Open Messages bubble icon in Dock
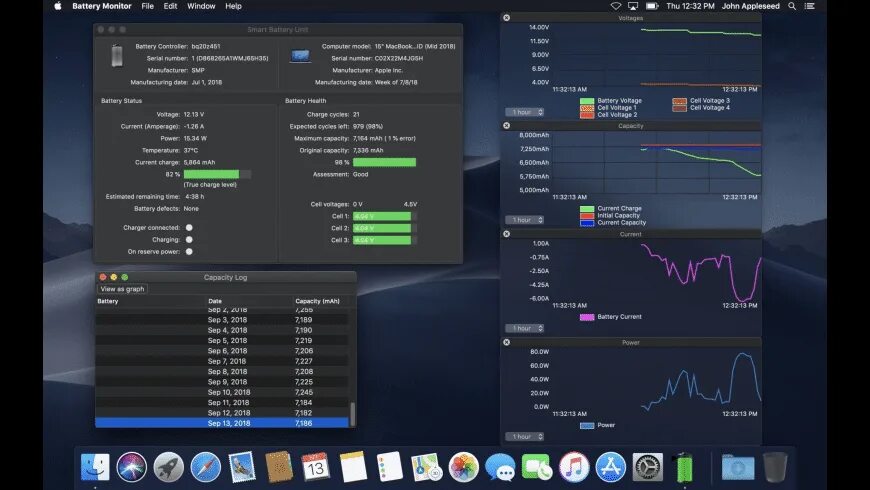 (500, 467)
